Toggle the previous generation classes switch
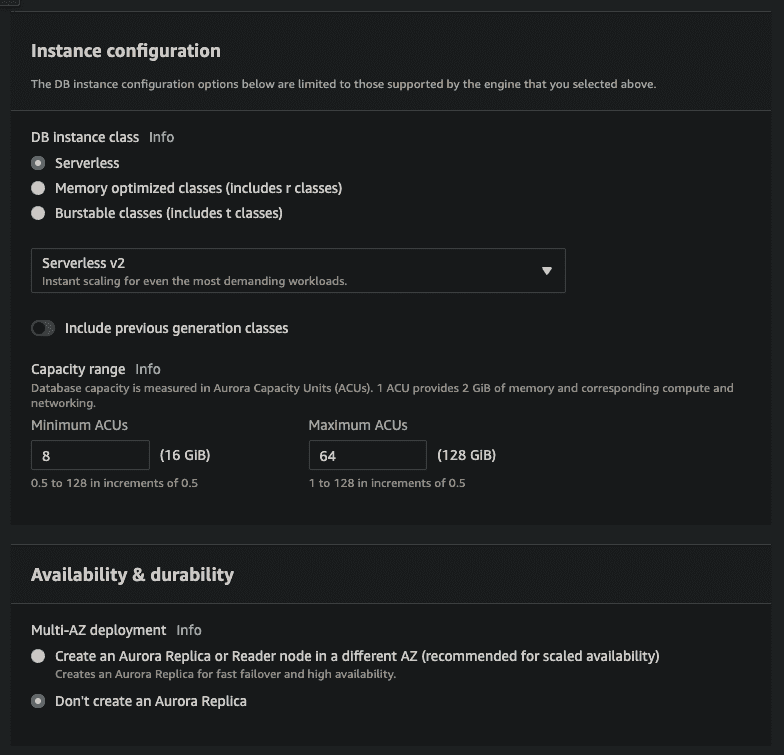 coord(43,328)
